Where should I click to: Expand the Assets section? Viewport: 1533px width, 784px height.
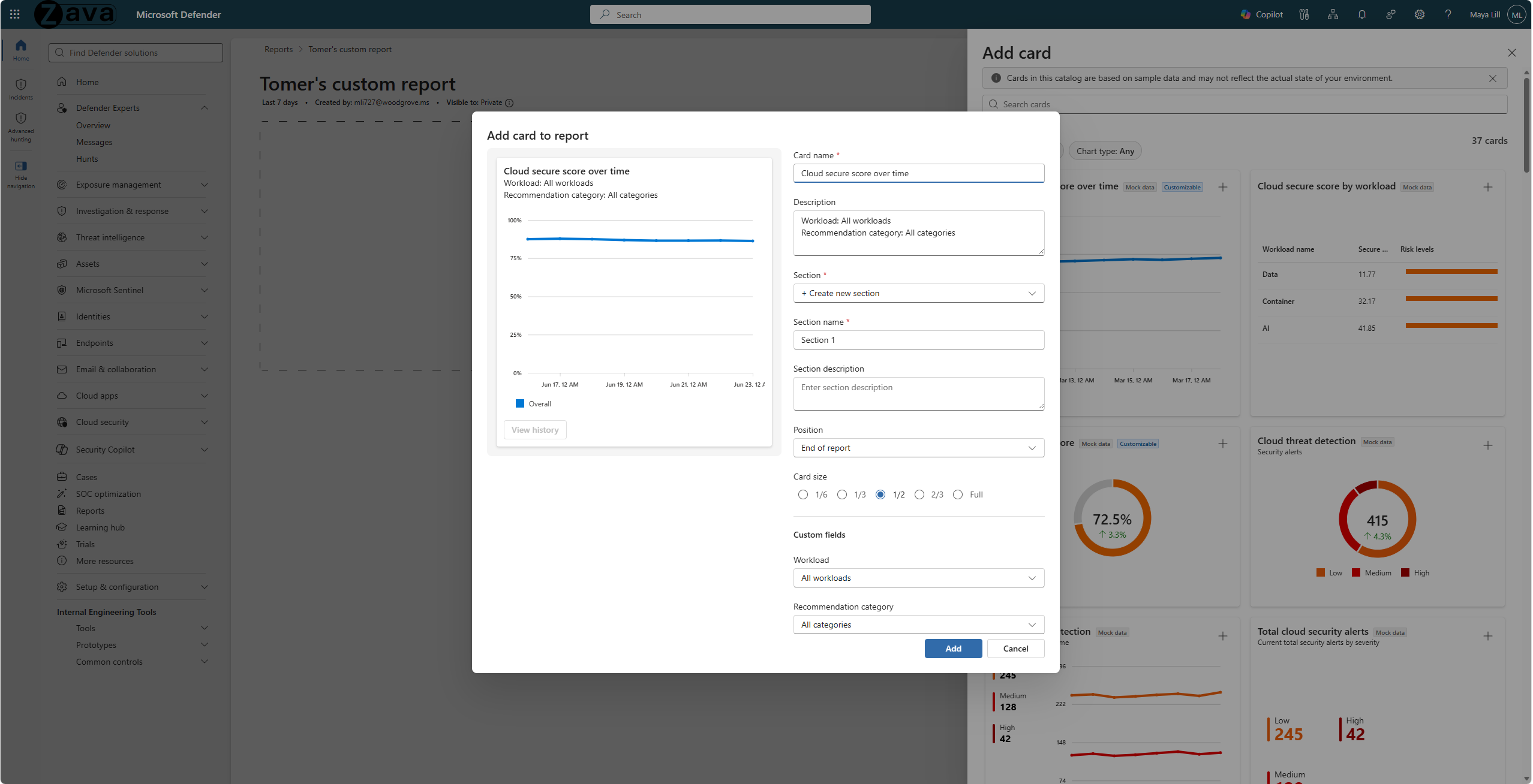[205, 264]
